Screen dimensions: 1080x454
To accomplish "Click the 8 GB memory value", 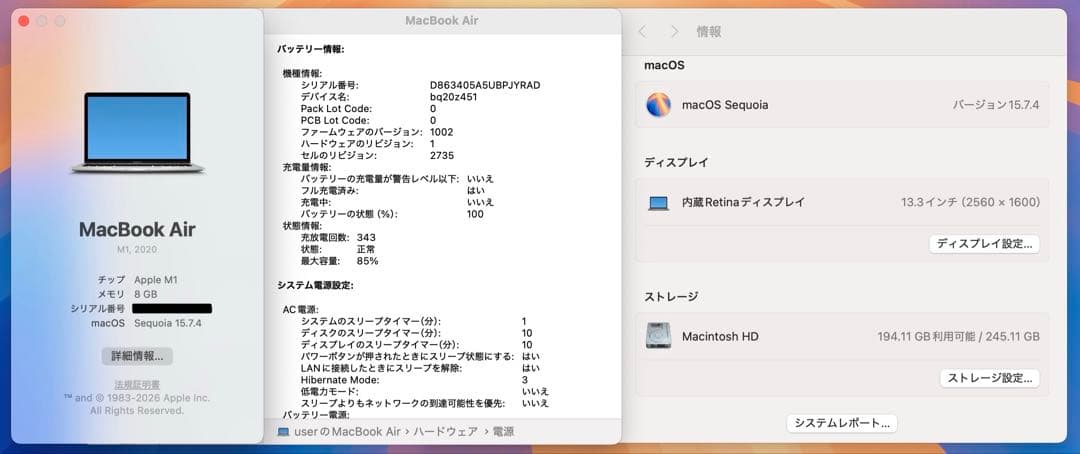I will [146, 294].
